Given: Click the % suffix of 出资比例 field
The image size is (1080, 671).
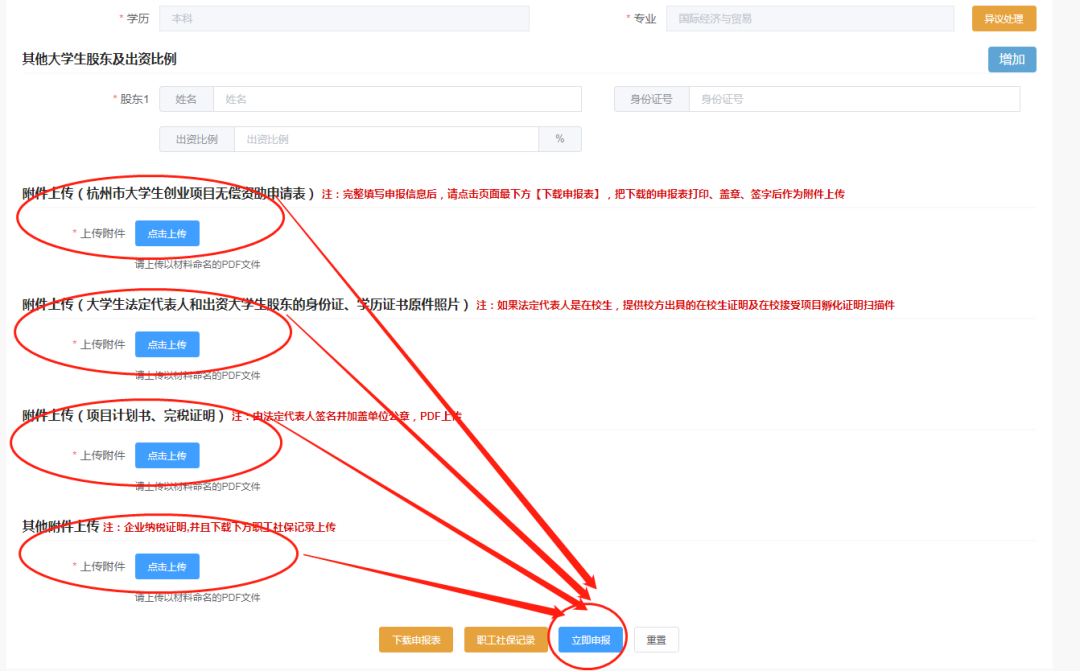Looking at the screenshot, I should pyautogui.click(x=560, y=139).
